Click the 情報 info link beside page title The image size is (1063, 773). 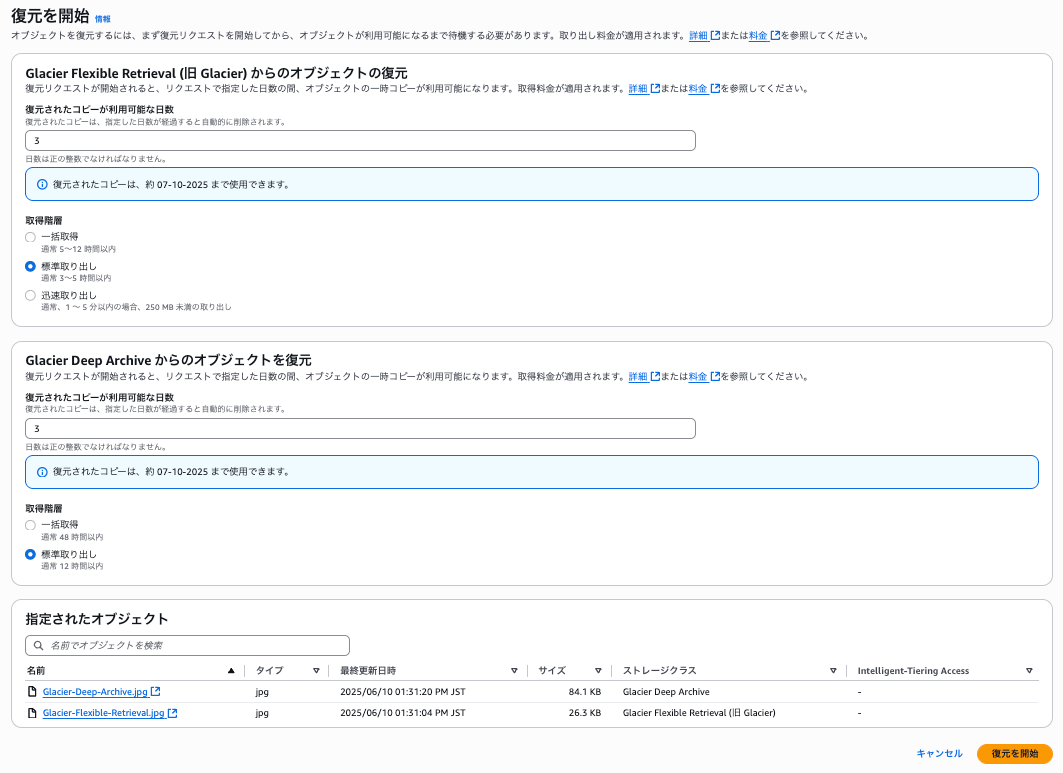pos(102,19)
